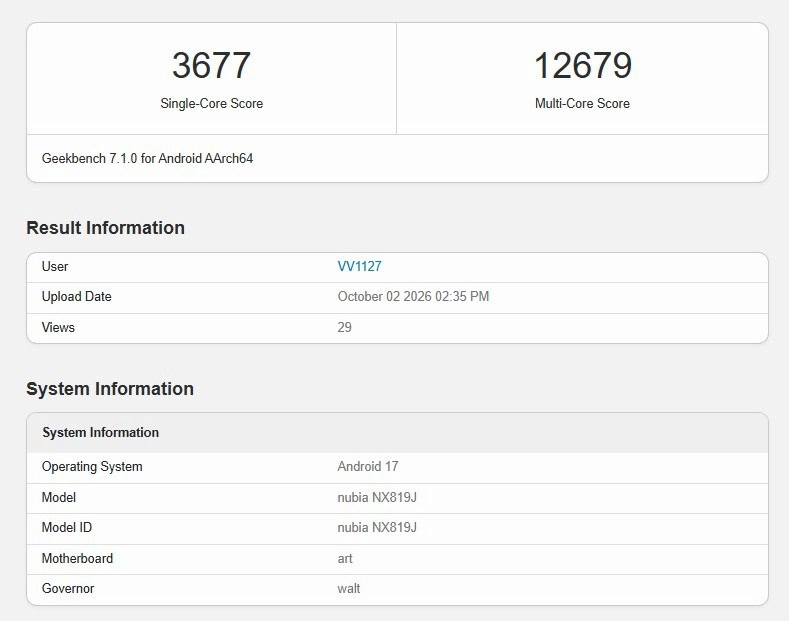The height and width of the screenshot is (621, 789).
Task: Click the Result Information heading
Action: (106, 227)
